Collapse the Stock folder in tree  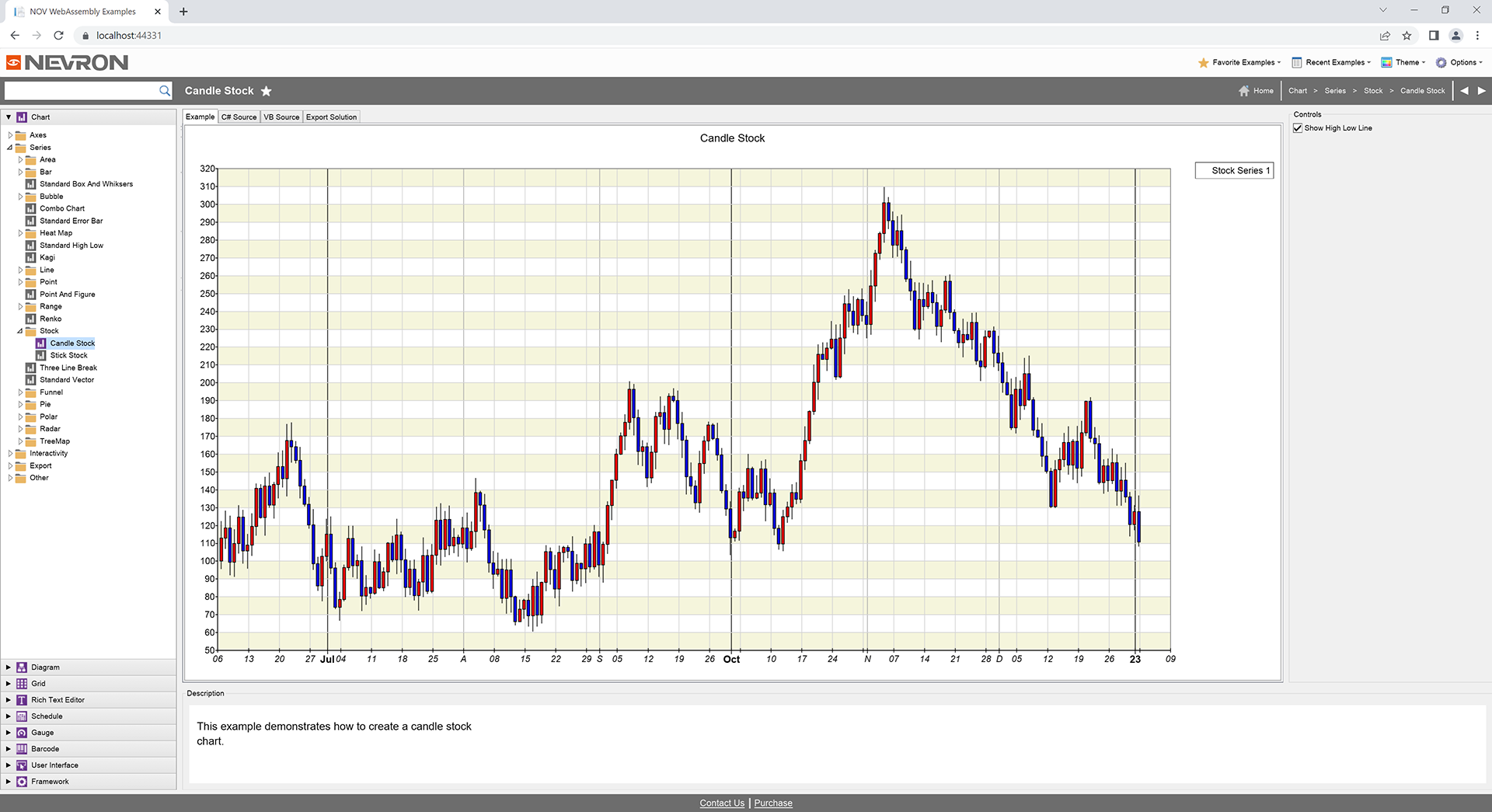tap(20, 331)
